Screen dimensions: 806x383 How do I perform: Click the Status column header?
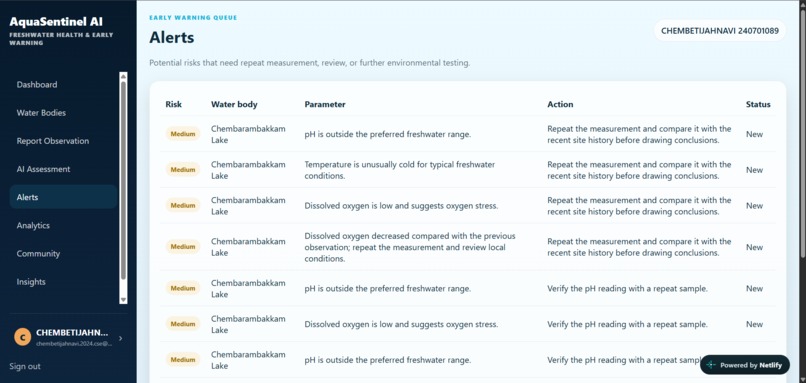tap(758, 104)
